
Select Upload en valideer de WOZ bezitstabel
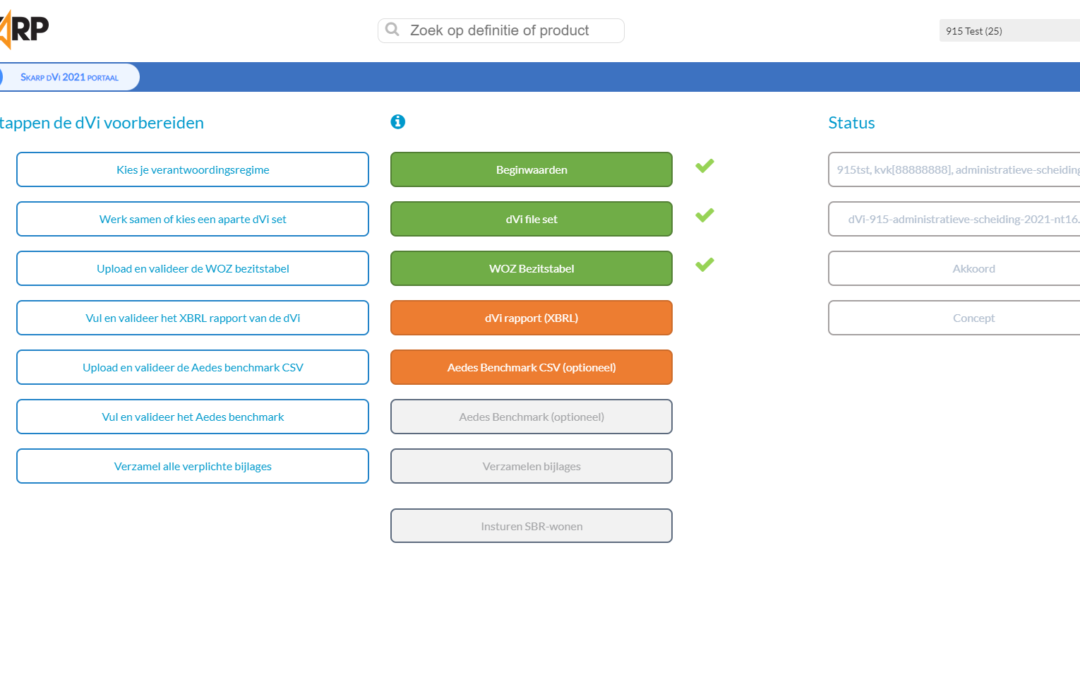(192, 269)
